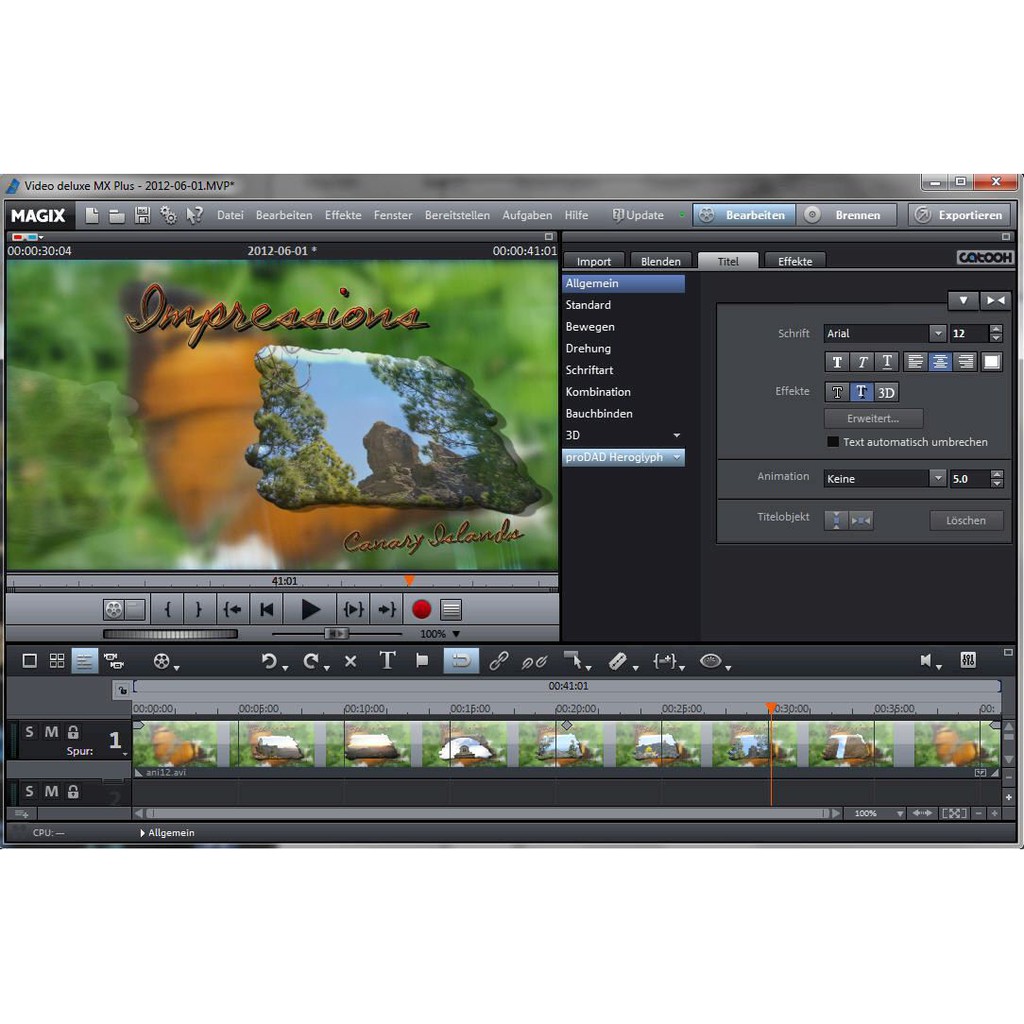The image size is (1024, 1024).
Task: Click the timeline horizontal scrollbar
Action: [x=487, y=814]
